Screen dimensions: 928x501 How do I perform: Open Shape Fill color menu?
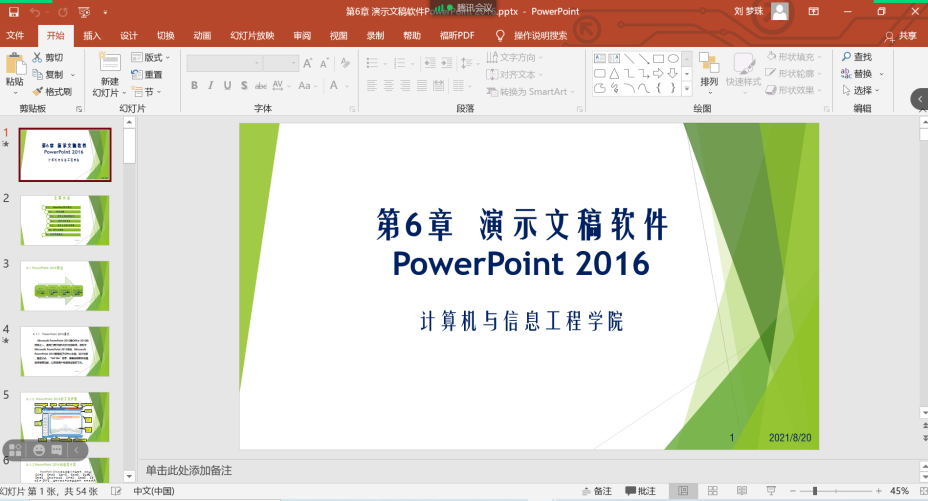coord(794,57)
